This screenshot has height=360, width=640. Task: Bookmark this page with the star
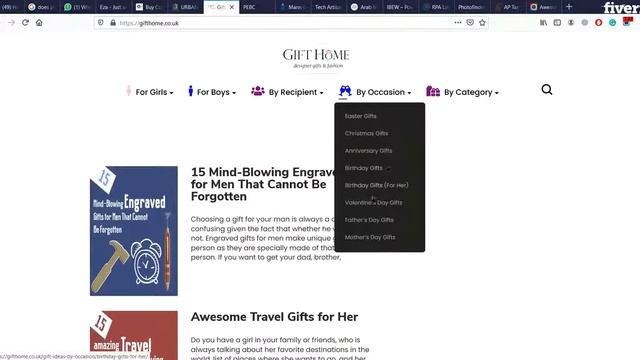click(482, 23)
